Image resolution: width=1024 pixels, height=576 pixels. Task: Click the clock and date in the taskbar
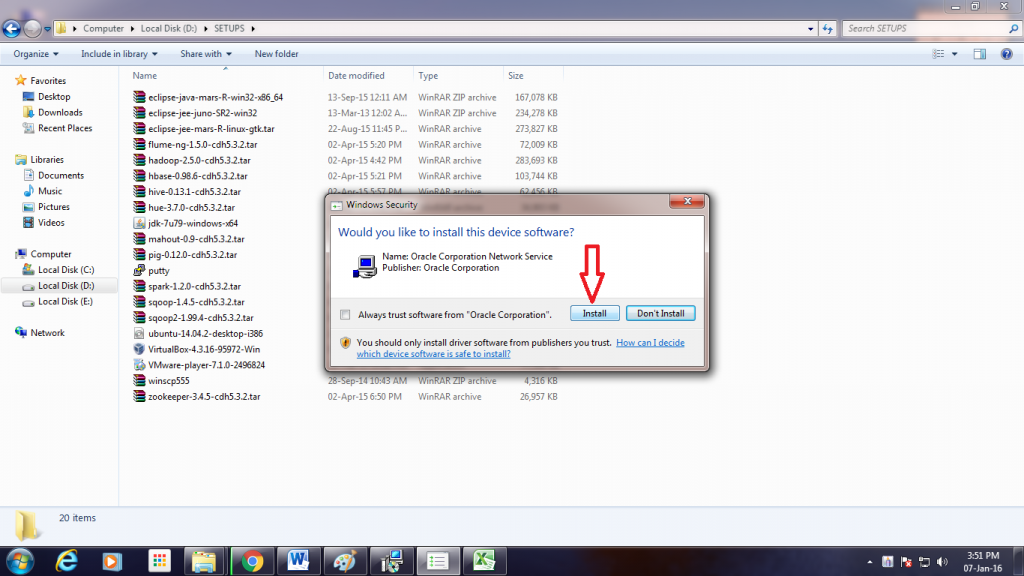pos(983,562)
